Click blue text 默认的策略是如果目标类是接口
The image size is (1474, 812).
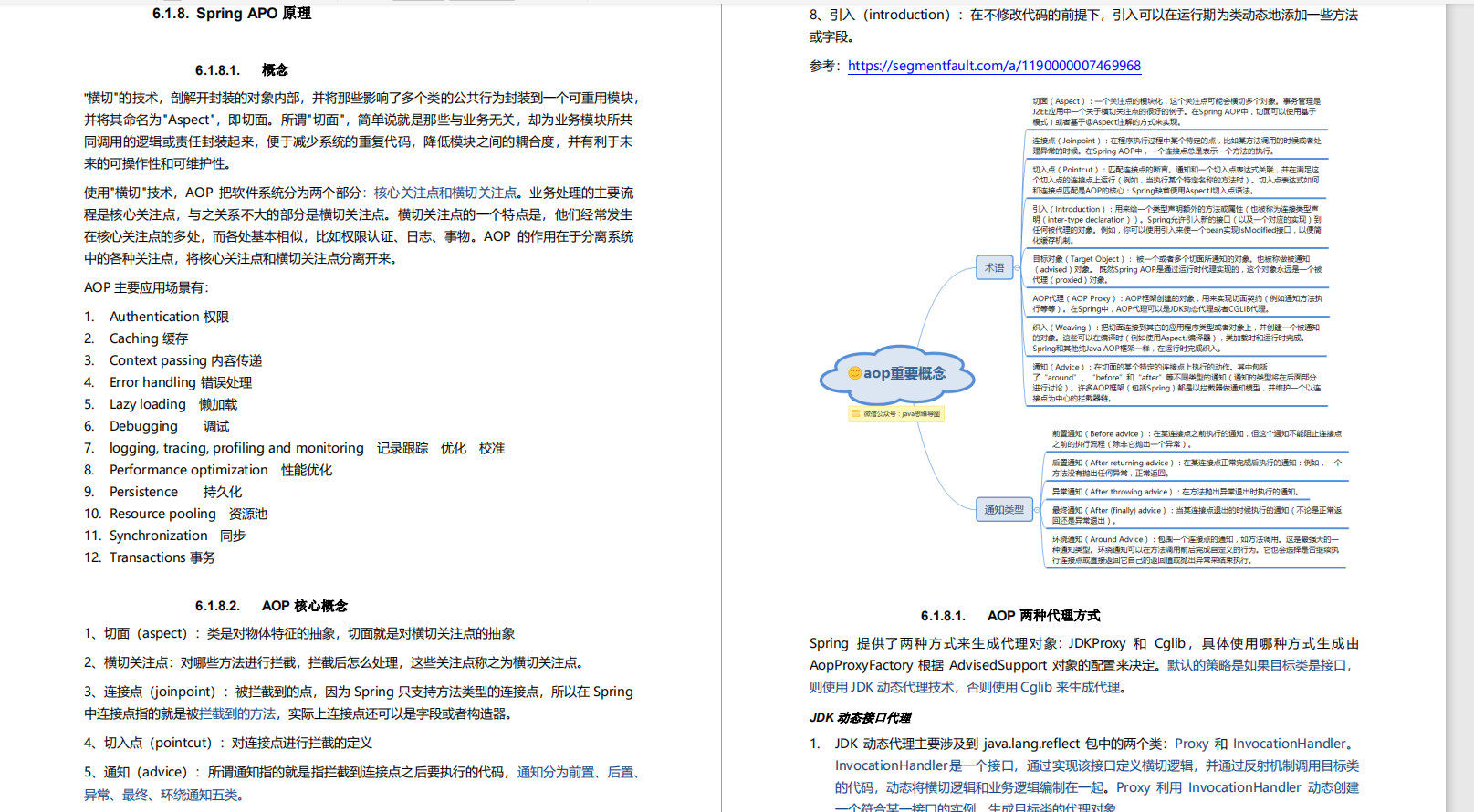pos(1260,665)
